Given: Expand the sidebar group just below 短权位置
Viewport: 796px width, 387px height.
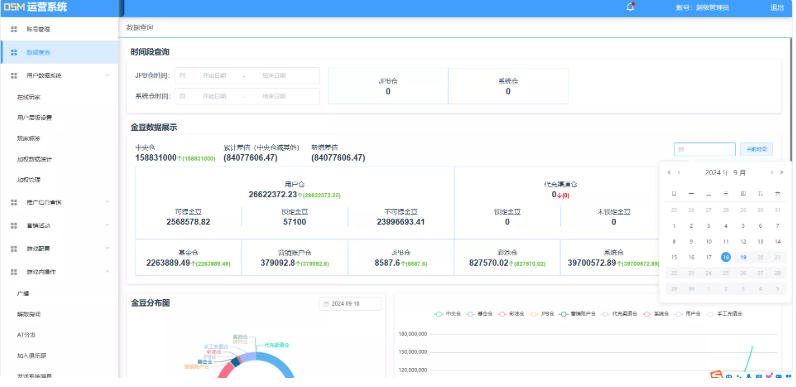Looking at the screenshot, I should pos(107,203).
